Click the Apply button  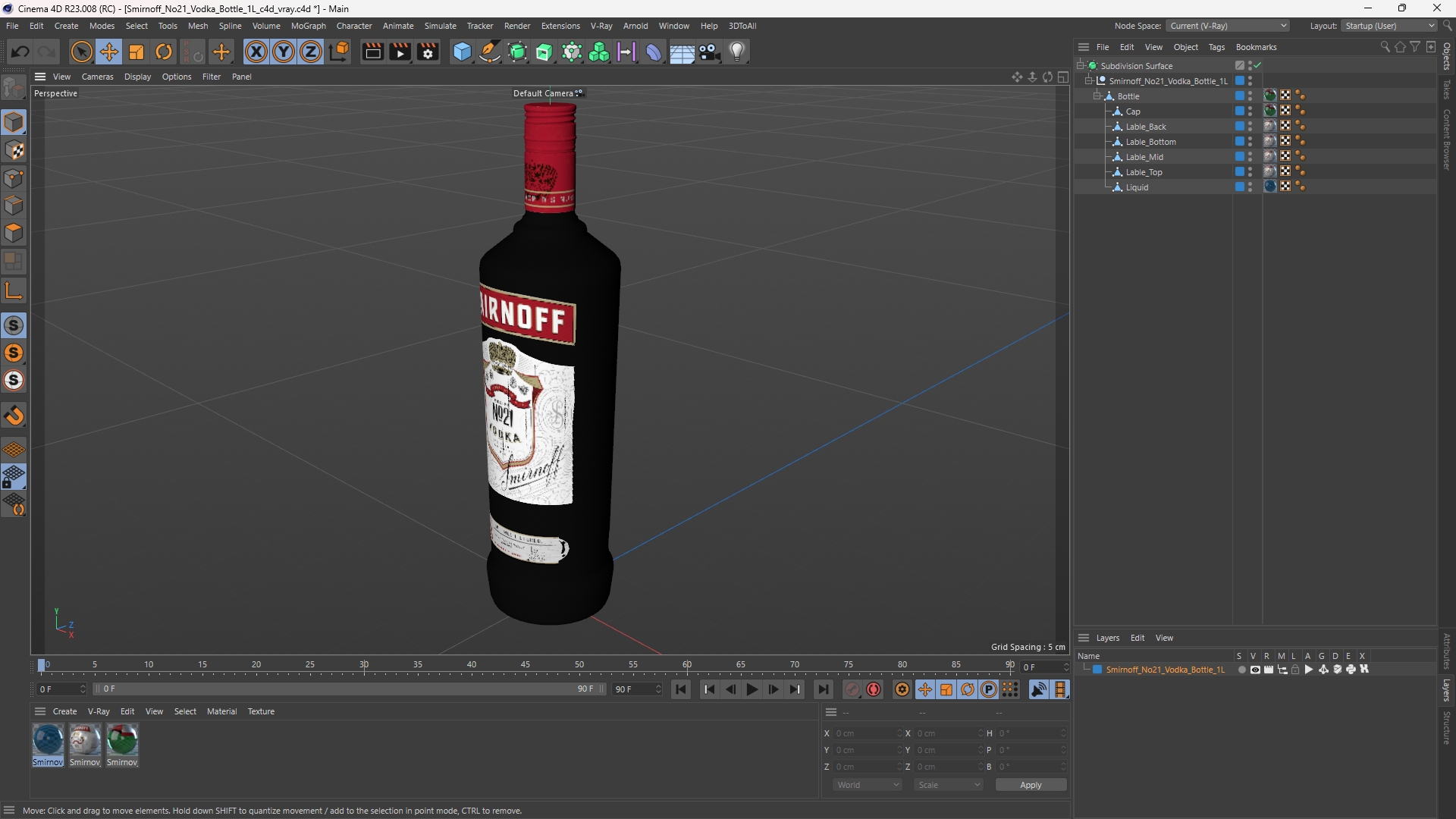click(1031, 785)
